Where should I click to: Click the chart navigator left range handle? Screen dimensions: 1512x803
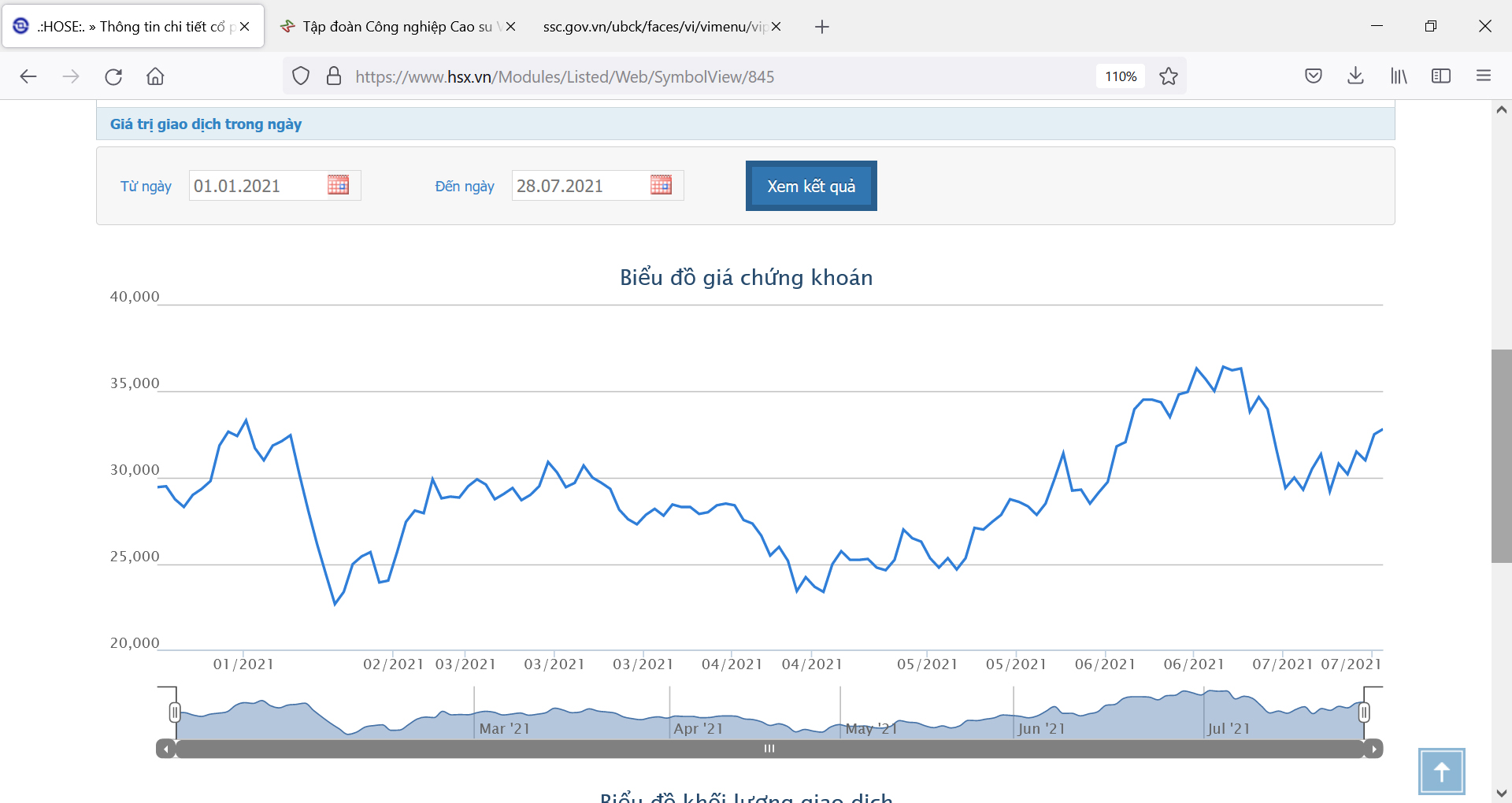pos(175,712)
